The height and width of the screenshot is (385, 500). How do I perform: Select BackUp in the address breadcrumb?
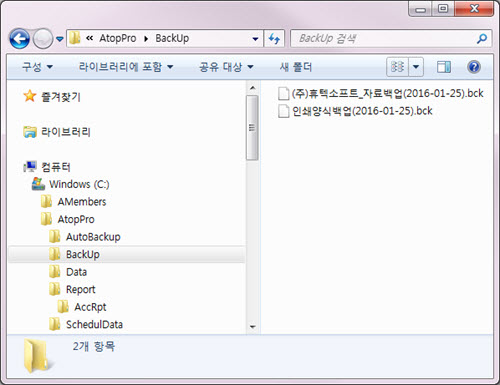(172, 38)
